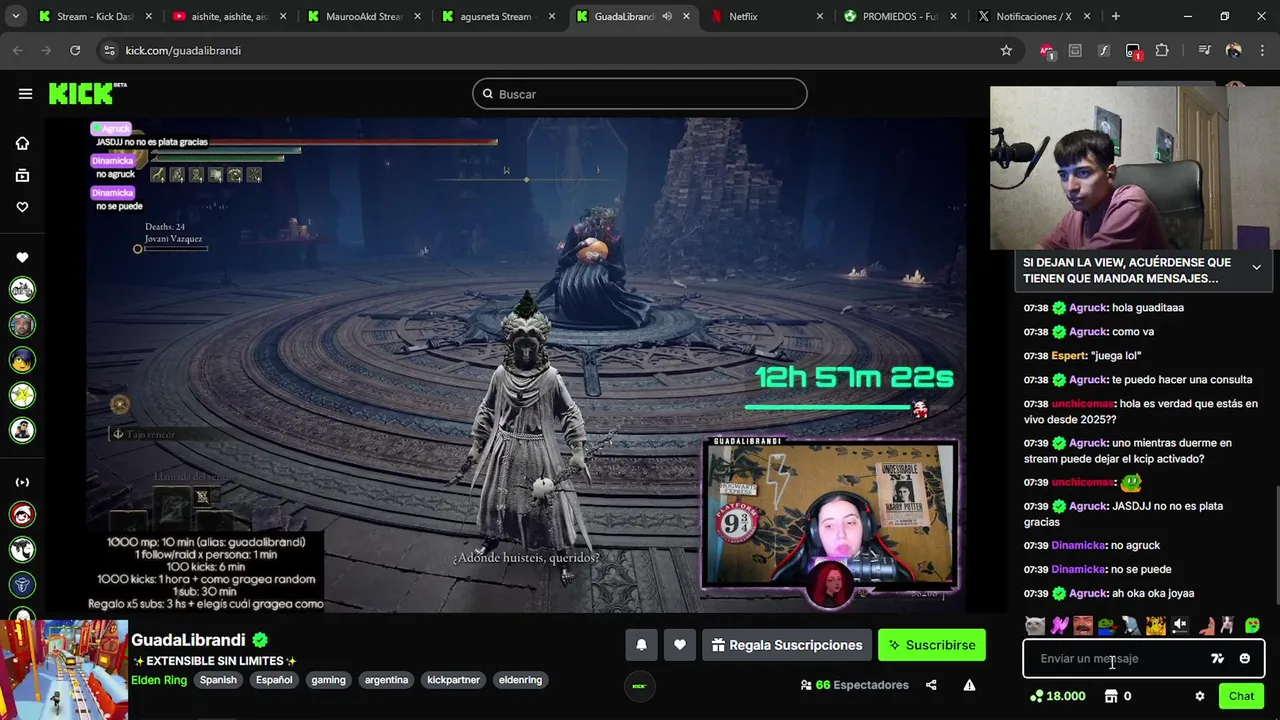1280x720 pixels.
Task: Open the emoji smiley picker in chat
Action: [x=1245, y=659]
